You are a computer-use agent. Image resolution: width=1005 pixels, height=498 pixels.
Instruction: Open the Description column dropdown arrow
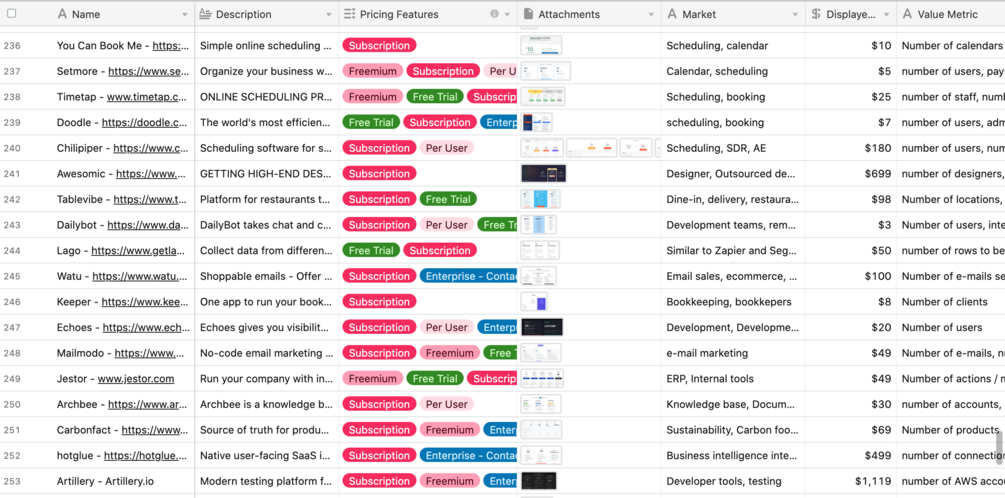pos(329,15)
